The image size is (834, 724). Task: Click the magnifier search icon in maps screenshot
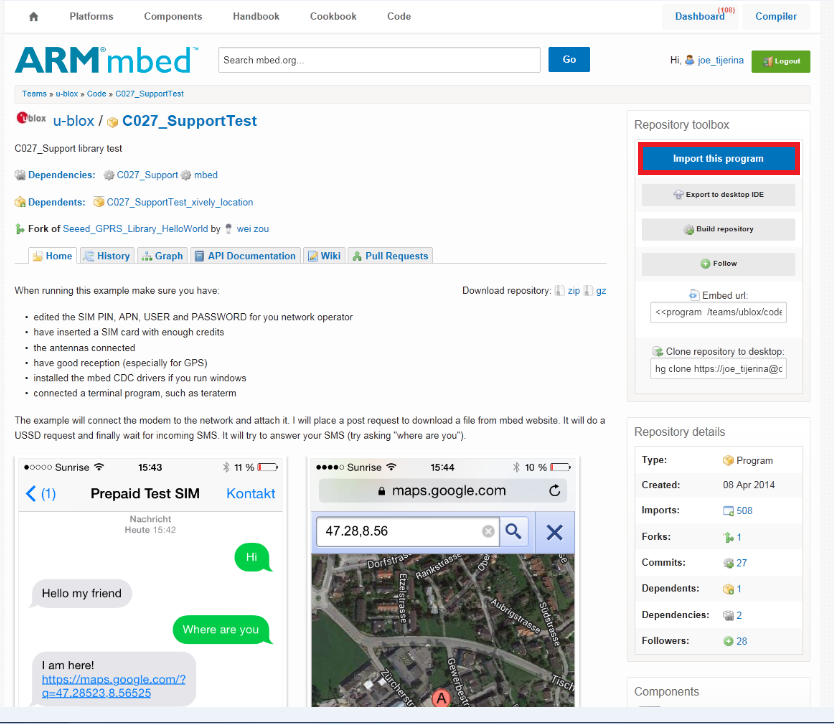pos(513,531)
